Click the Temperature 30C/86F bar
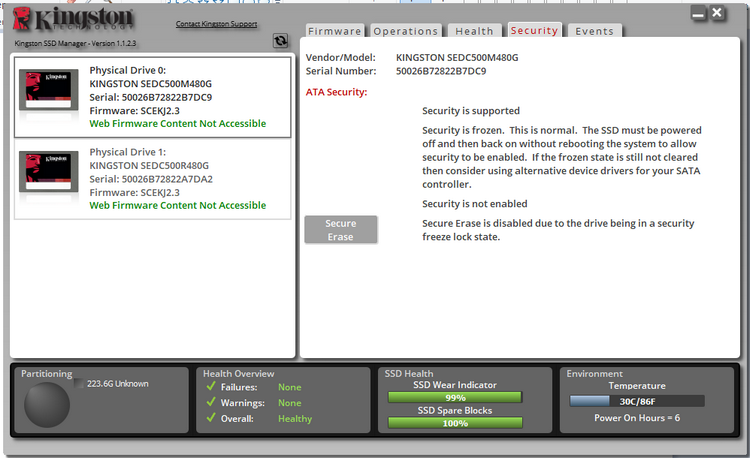Image resolution: width=750 pixels, height=458 pixels. 637,402
